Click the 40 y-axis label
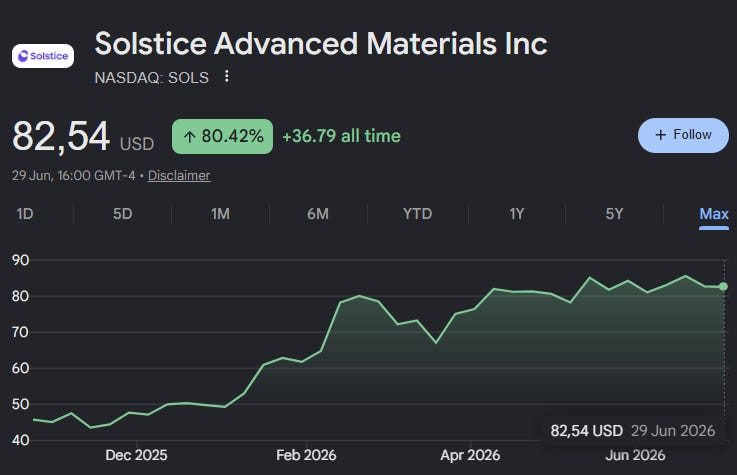This screenshot has height=475, width=737. [21, 440]
